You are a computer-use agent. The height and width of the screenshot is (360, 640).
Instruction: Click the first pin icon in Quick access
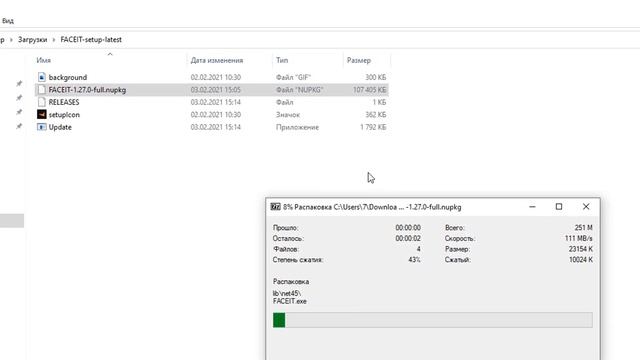click(19, 83)
